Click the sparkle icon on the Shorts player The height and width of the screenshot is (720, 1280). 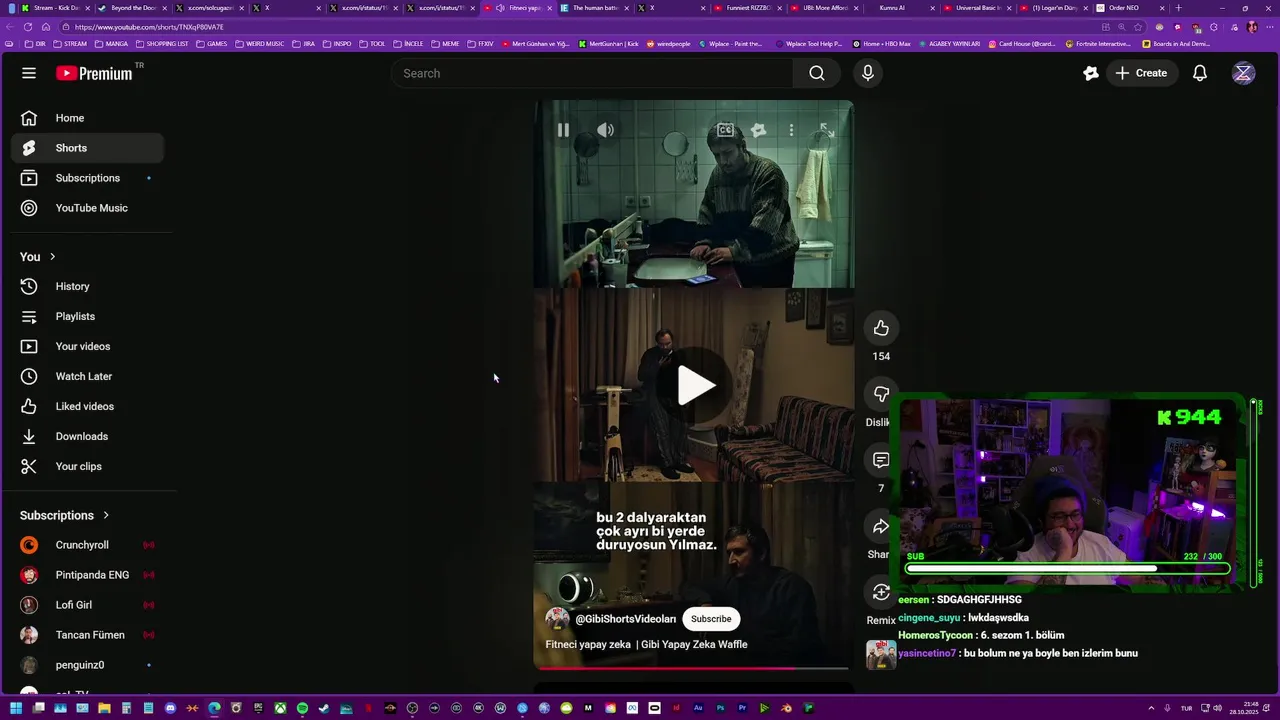coord(758,130)
